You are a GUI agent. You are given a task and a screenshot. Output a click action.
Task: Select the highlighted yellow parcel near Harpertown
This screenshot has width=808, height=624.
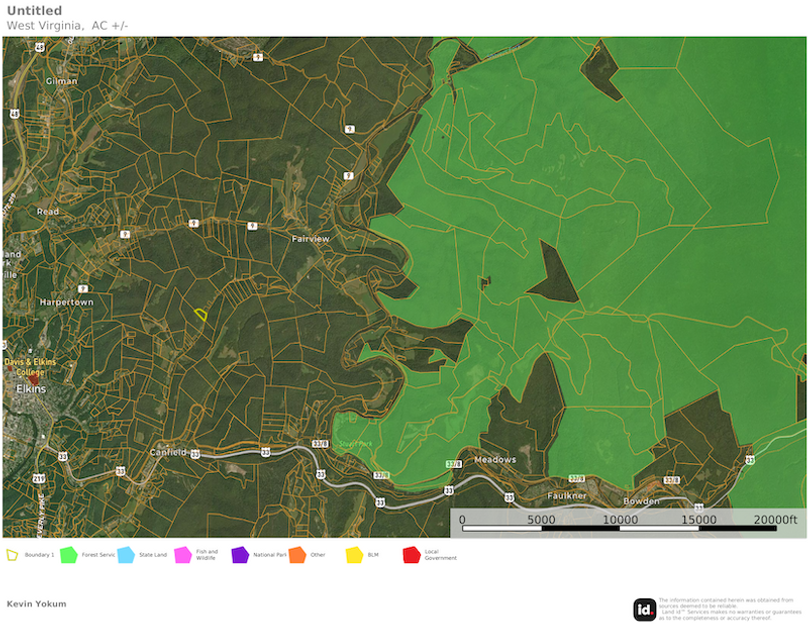click(x=203, y=315)
